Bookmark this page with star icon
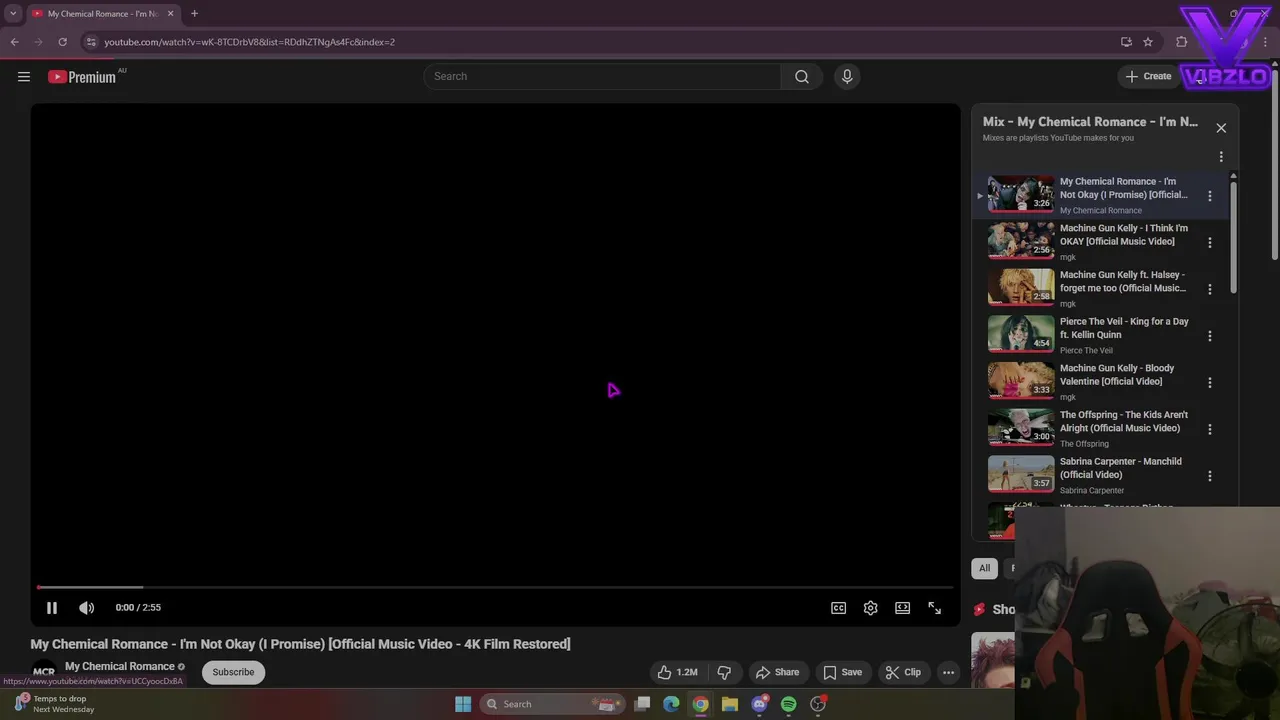The width and height of the screenshot is (1280, 720). click(x=1148, y=42)
